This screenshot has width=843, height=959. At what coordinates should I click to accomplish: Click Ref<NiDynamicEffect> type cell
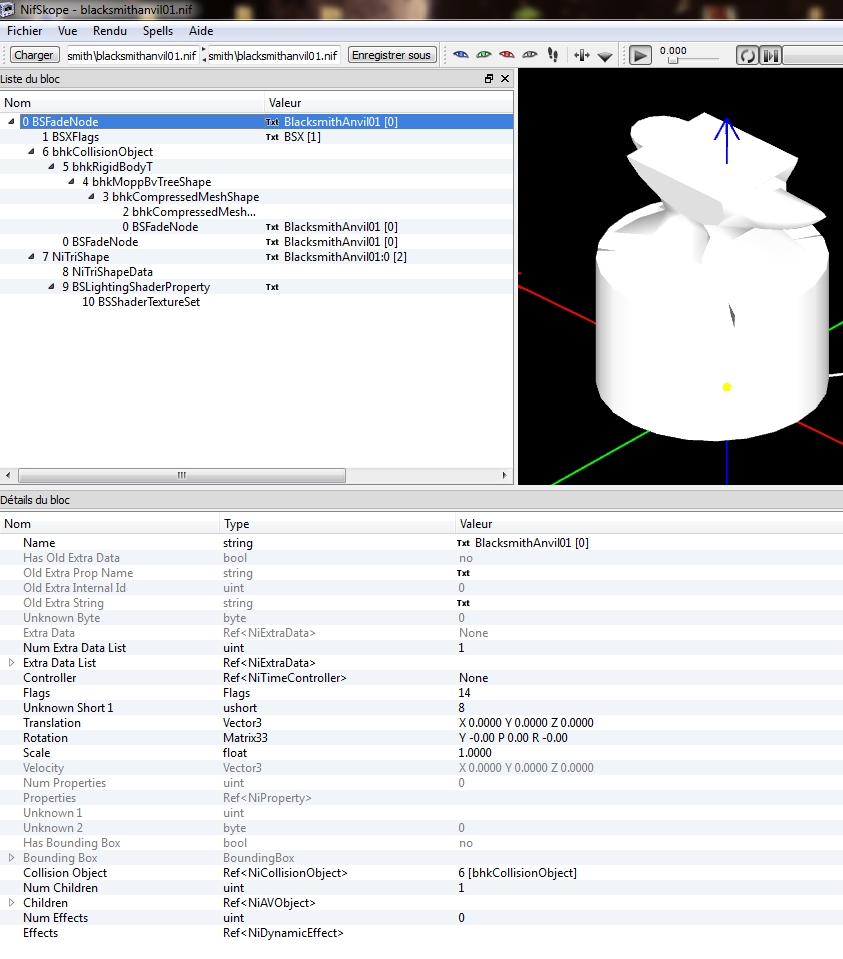pos(283,933)
